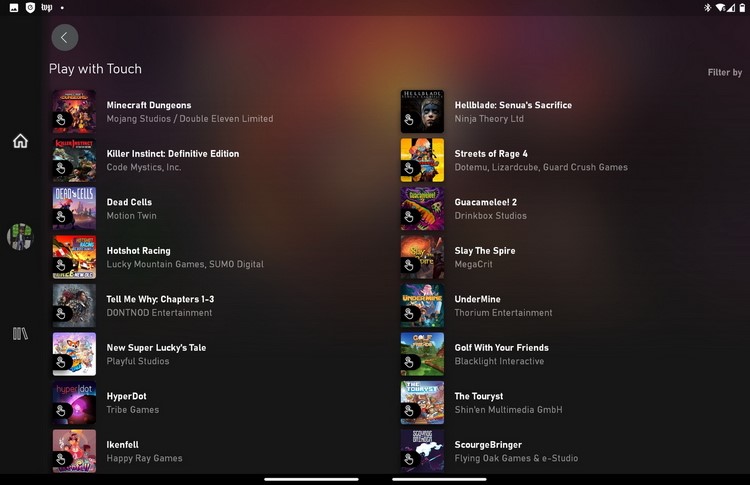Open Killer Instinct: Definitive Edition title
750x485 pixels.
tap(173, 154)
